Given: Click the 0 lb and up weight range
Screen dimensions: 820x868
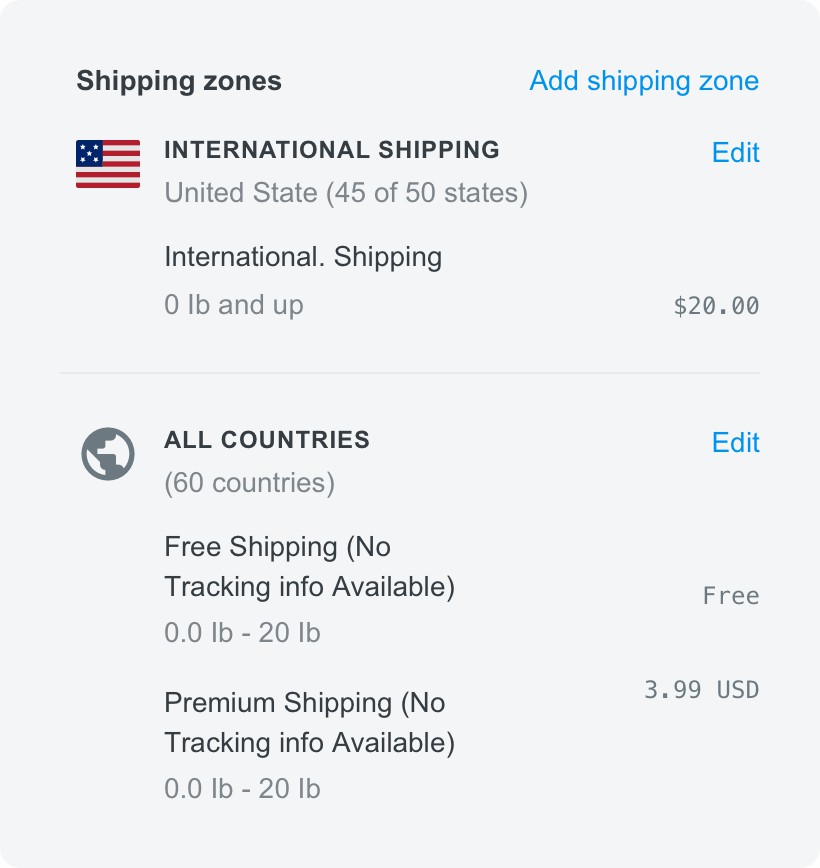Looking at the screenshot, I should click(233, 304).
